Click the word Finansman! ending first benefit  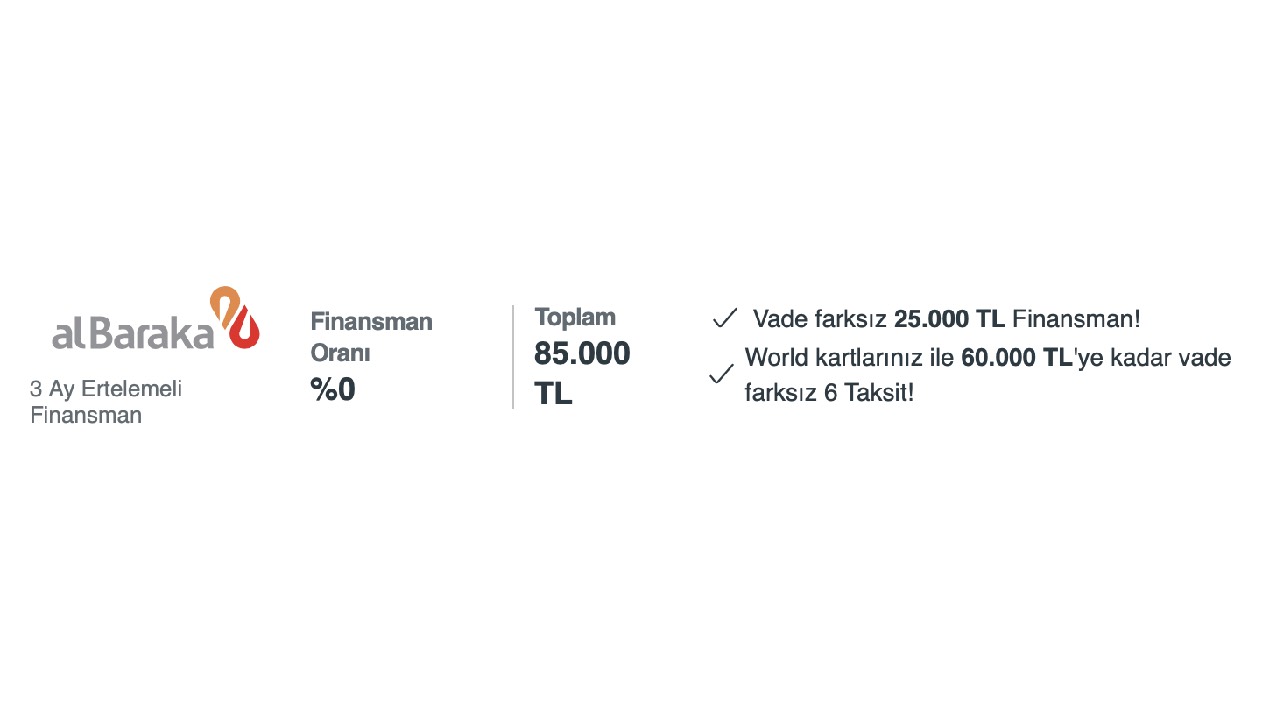click(x=1076, y=319)
